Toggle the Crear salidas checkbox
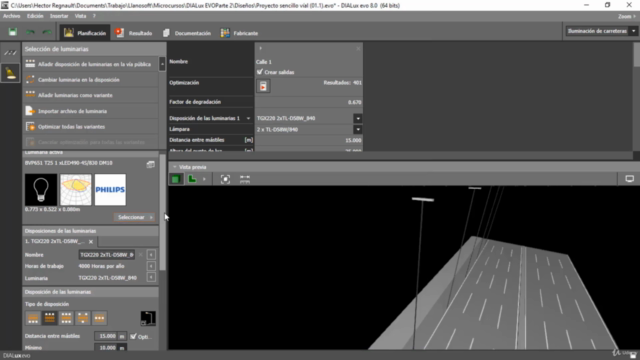 (260, 72)
